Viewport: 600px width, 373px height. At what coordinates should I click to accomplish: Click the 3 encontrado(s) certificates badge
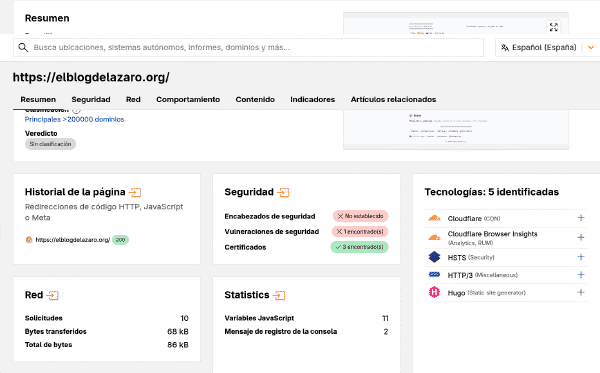point(359,247)
